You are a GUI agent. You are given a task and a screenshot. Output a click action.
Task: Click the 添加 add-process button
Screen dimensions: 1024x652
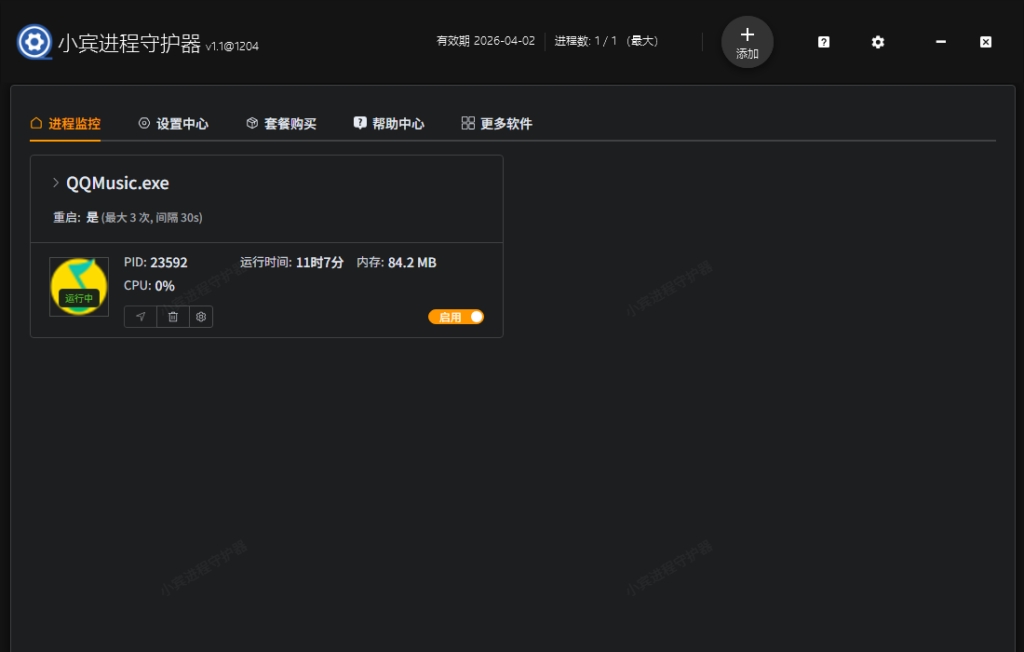click(747, 42)
